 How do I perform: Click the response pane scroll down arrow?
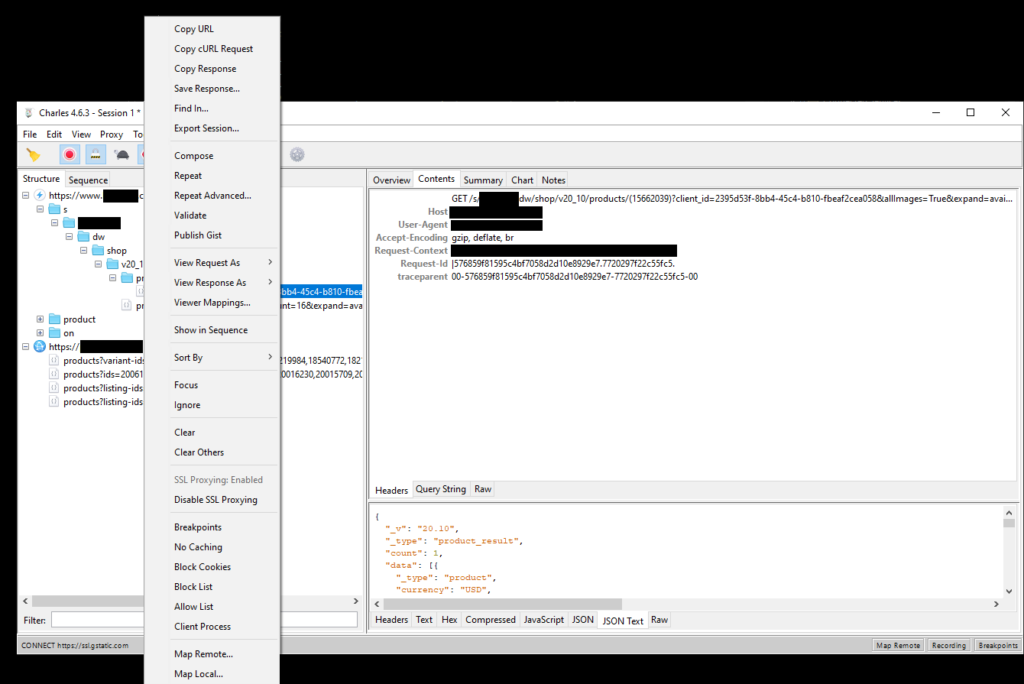[x=1009, y=591]
